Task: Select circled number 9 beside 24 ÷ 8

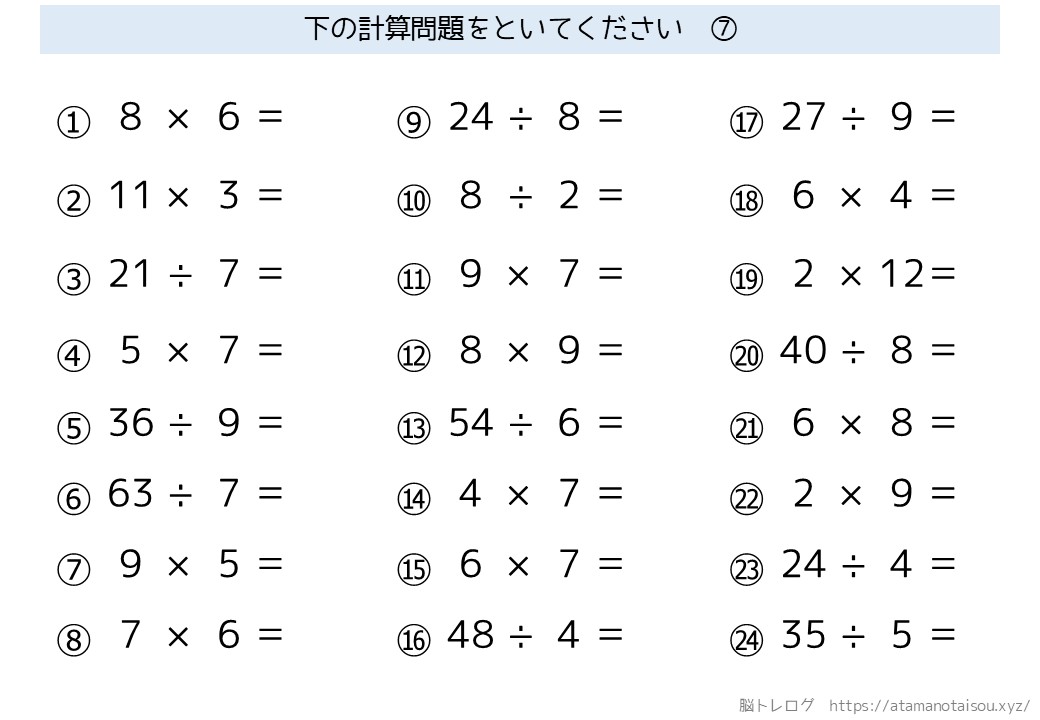Action: click(413, 123)
